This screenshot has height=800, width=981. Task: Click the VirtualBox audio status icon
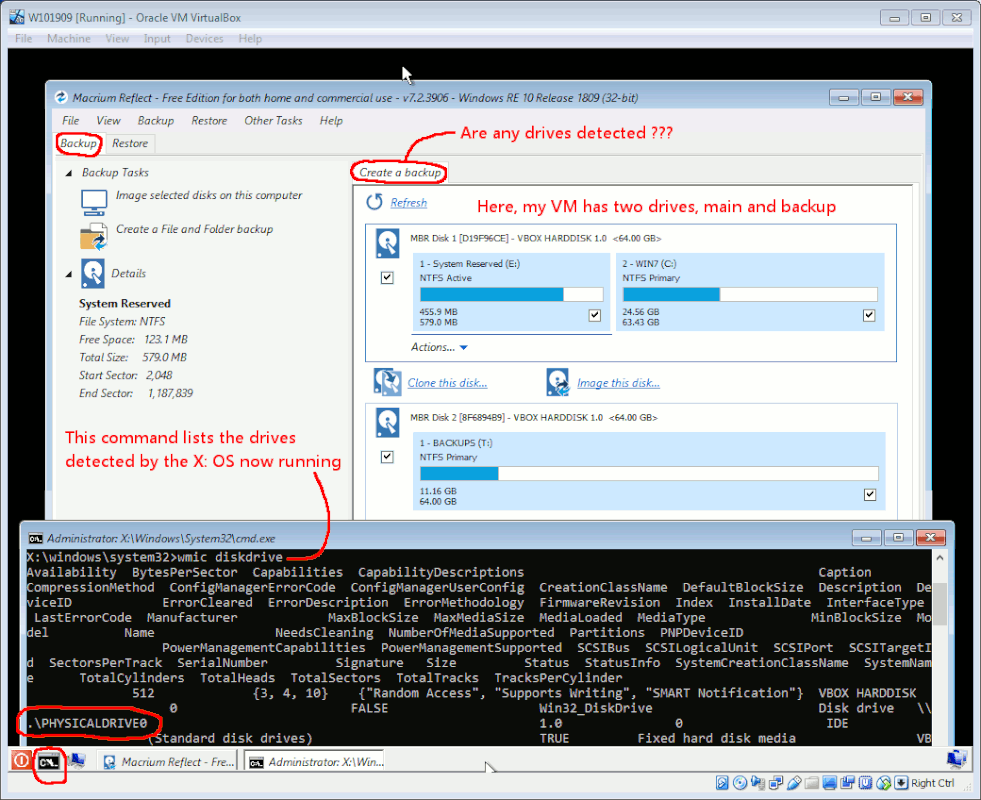(x=758, y=782)
